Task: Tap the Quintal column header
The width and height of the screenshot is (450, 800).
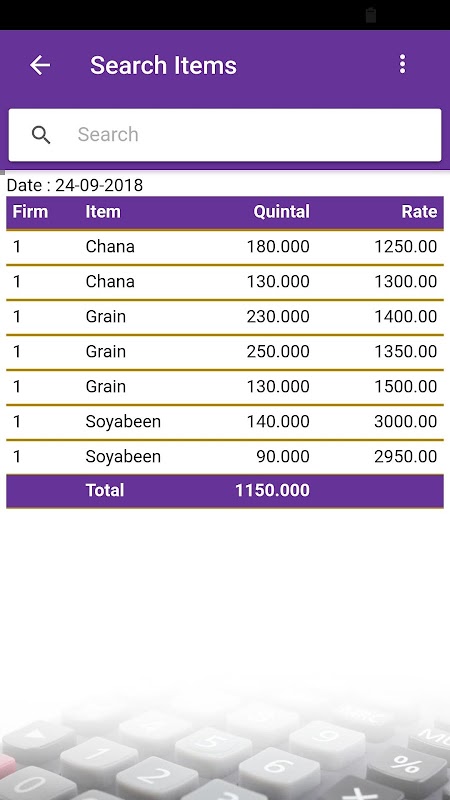Action: (282, 212)
